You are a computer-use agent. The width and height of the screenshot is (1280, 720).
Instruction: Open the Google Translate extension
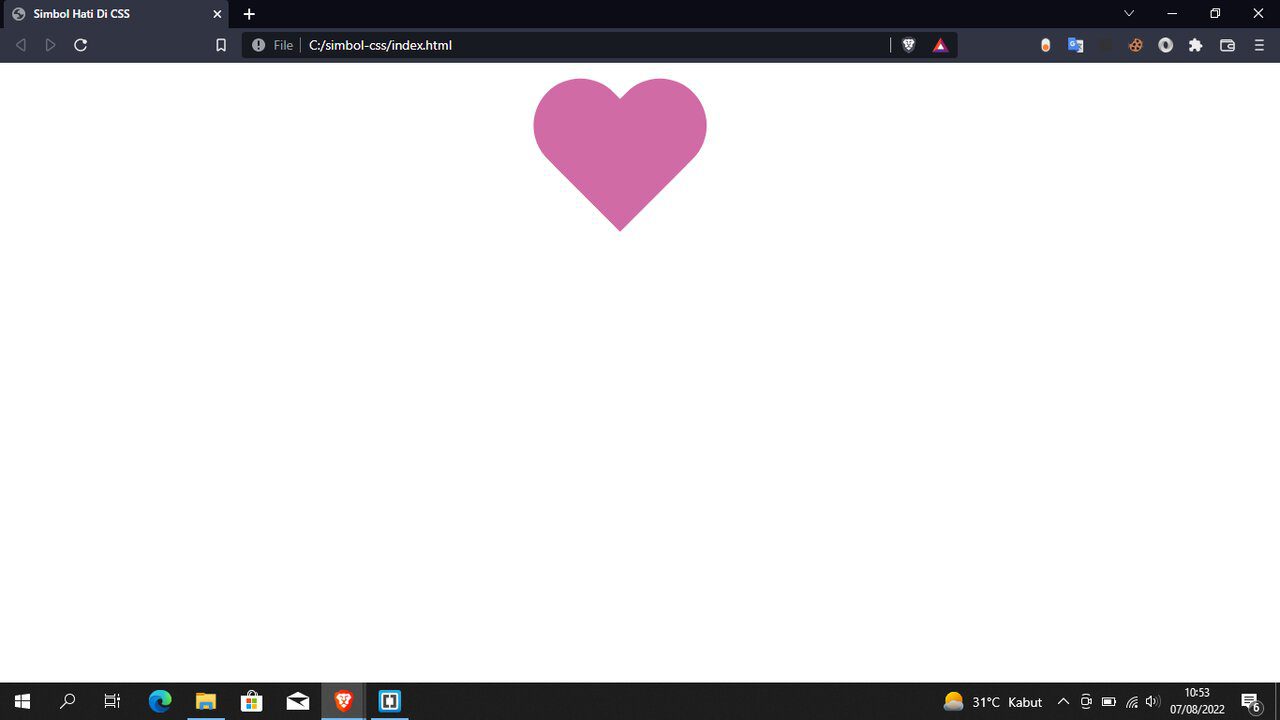(1076, 45)
